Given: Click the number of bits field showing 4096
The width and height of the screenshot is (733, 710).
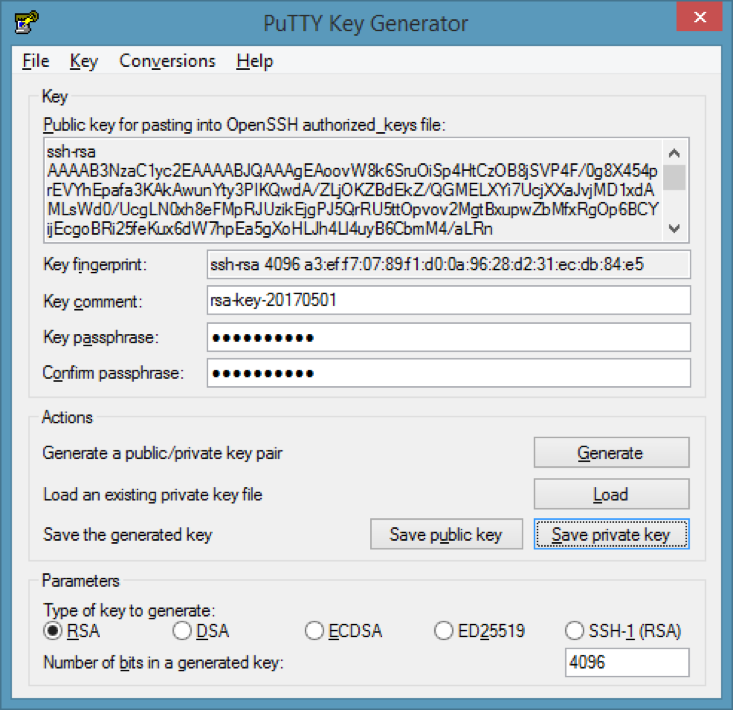Looking at the screenshot, I should [627, 662].
